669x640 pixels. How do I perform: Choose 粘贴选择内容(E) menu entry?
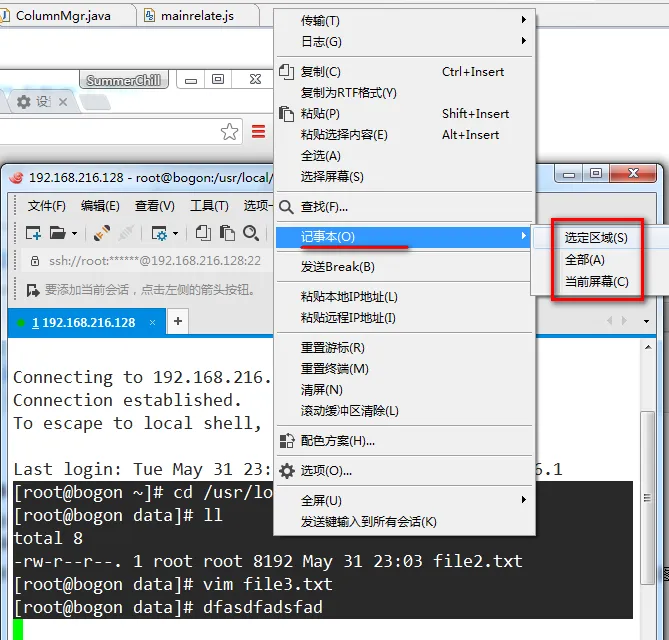404,135
